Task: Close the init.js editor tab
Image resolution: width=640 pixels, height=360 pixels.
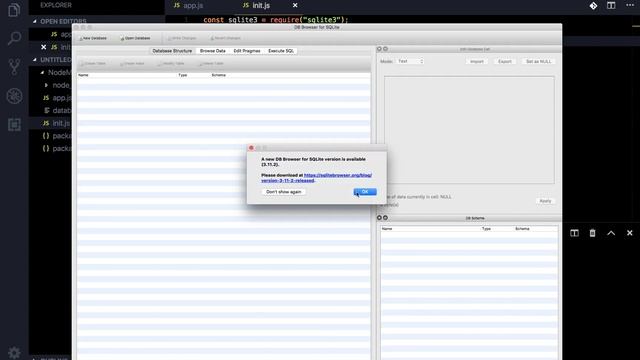Action: pos(295,5)
